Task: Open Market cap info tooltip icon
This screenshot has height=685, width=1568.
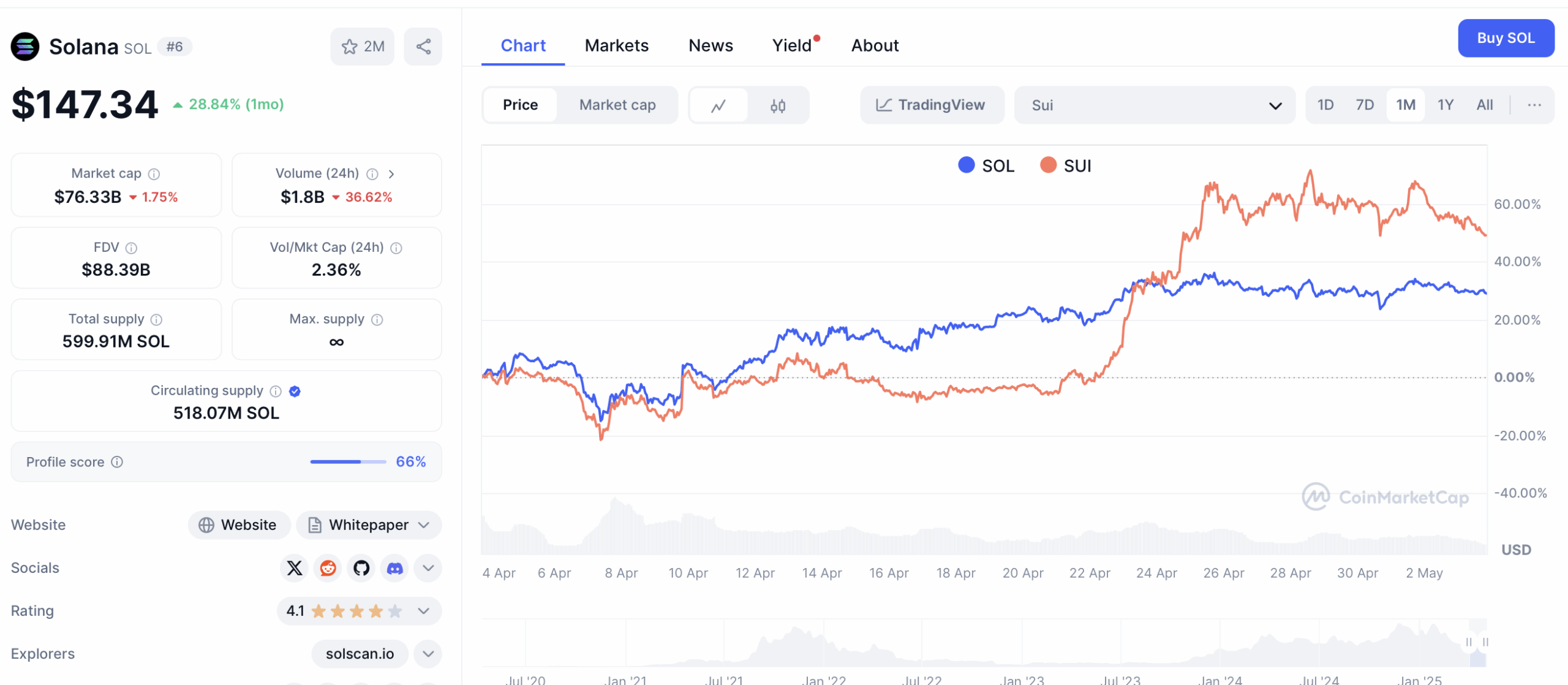Action: click(154, 174)
